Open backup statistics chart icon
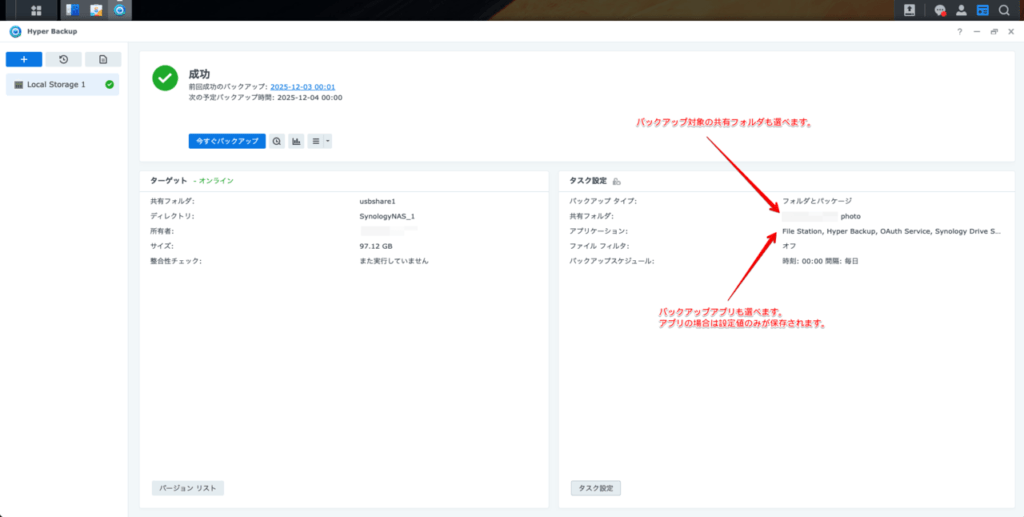This screenshot has height=517, width=1024. tap(296, 141)
